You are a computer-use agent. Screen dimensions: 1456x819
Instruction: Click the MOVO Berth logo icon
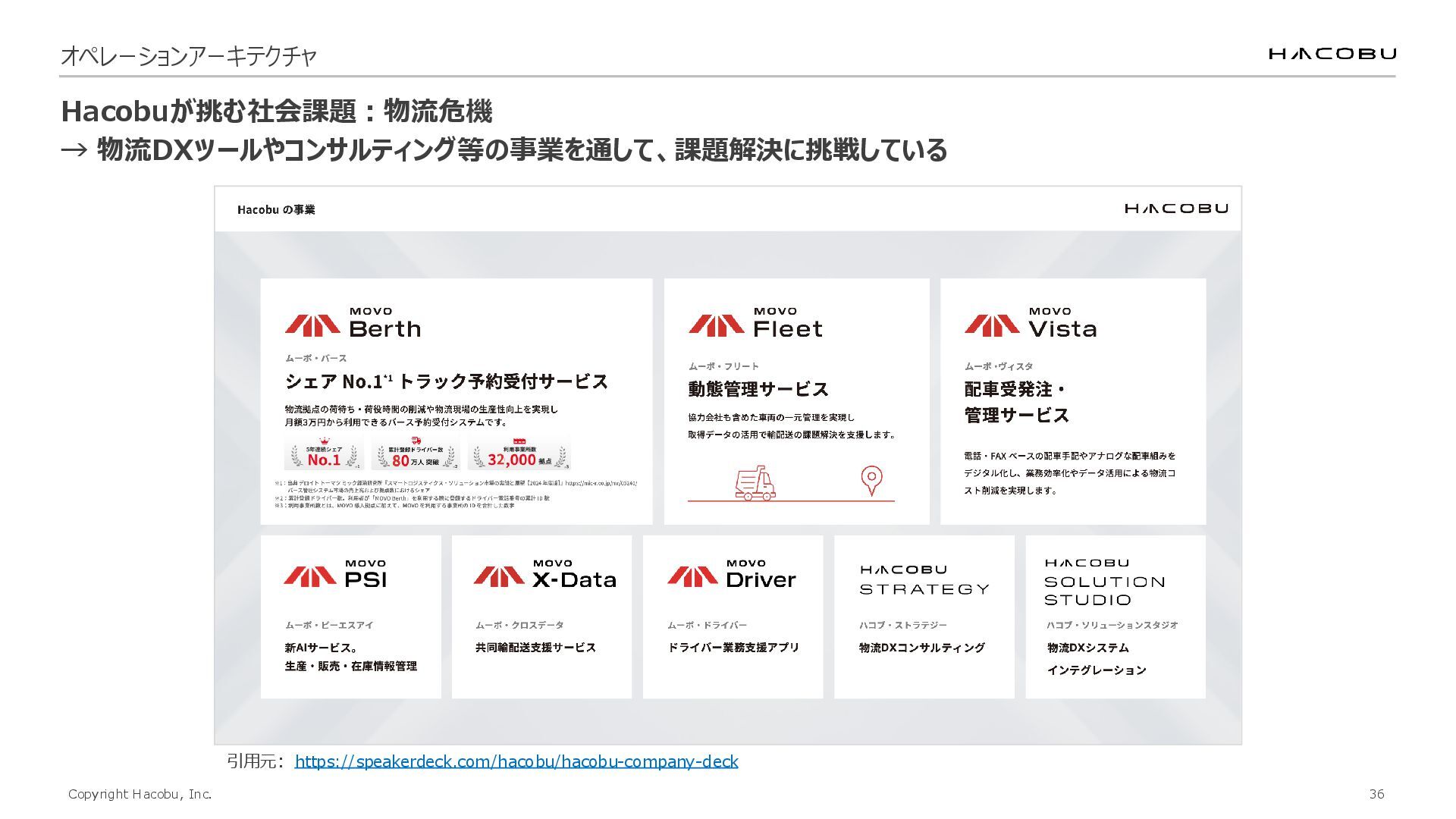pyautogui.click(x=312, y=325)
